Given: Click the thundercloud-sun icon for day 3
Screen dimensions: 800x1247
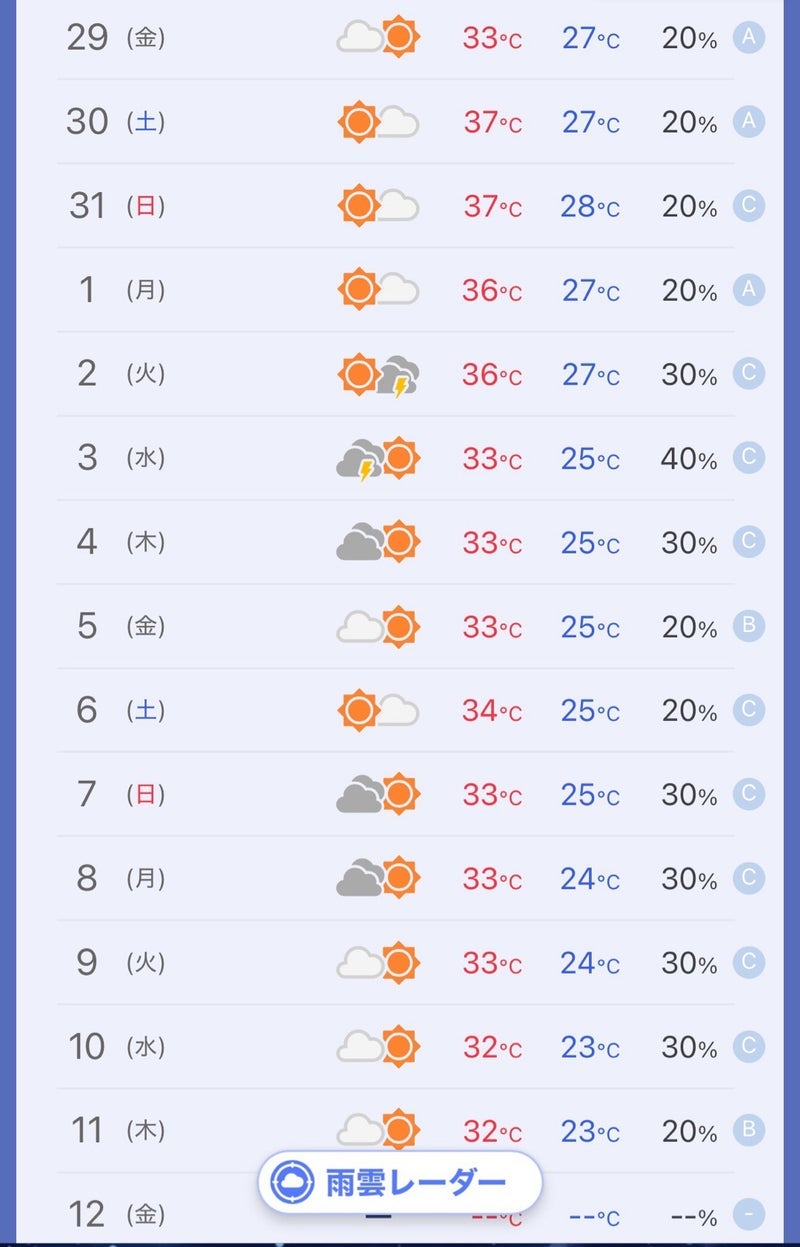Looking at the screenshot, I should click(x=378, y=459).
